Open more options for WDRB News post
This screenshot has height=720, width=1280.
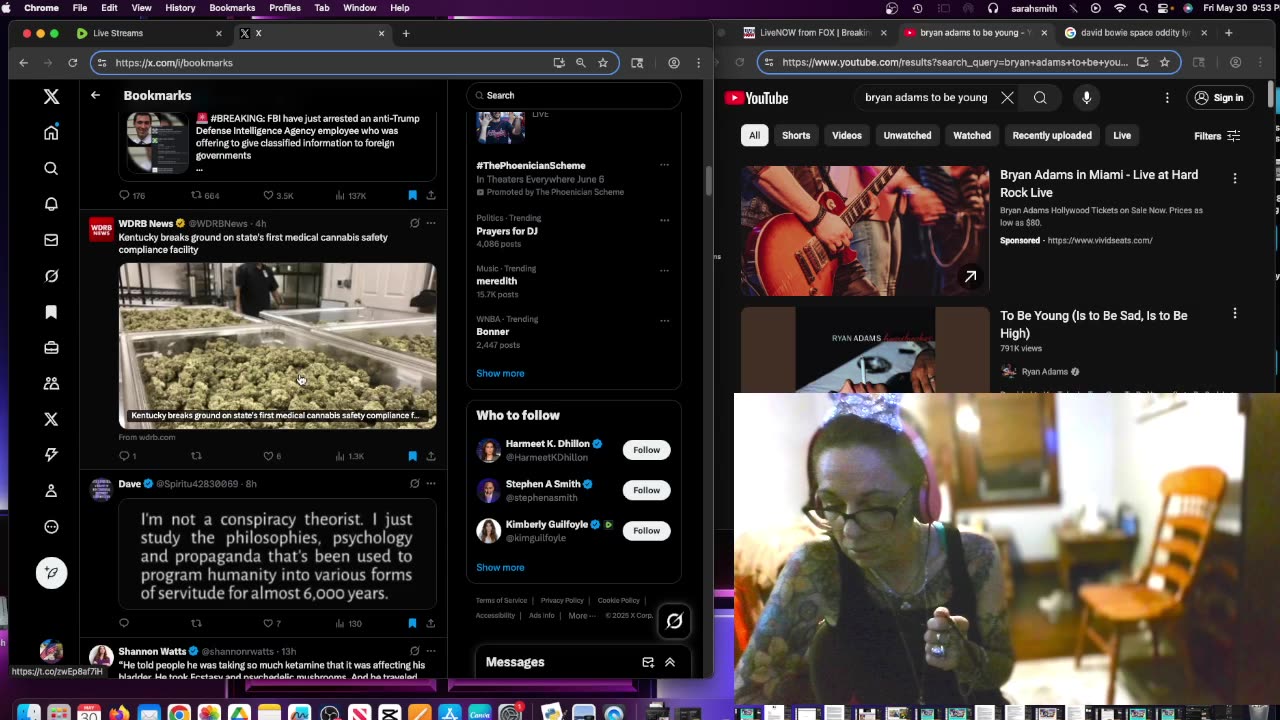click(x=431, y=223)
